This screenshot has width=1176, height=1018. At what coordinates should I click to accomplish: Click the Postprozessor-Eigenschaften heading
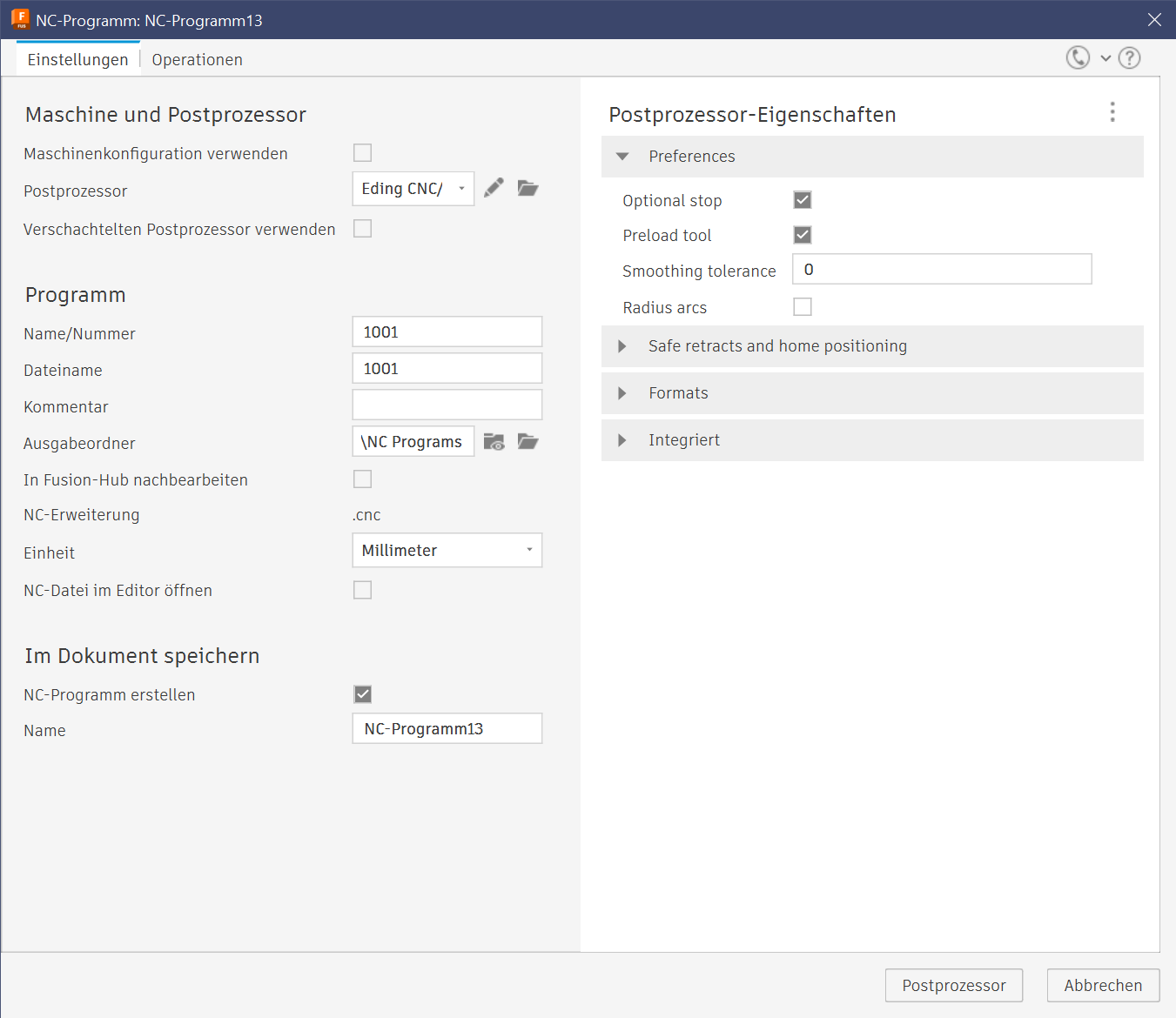(x=752, y=115)
